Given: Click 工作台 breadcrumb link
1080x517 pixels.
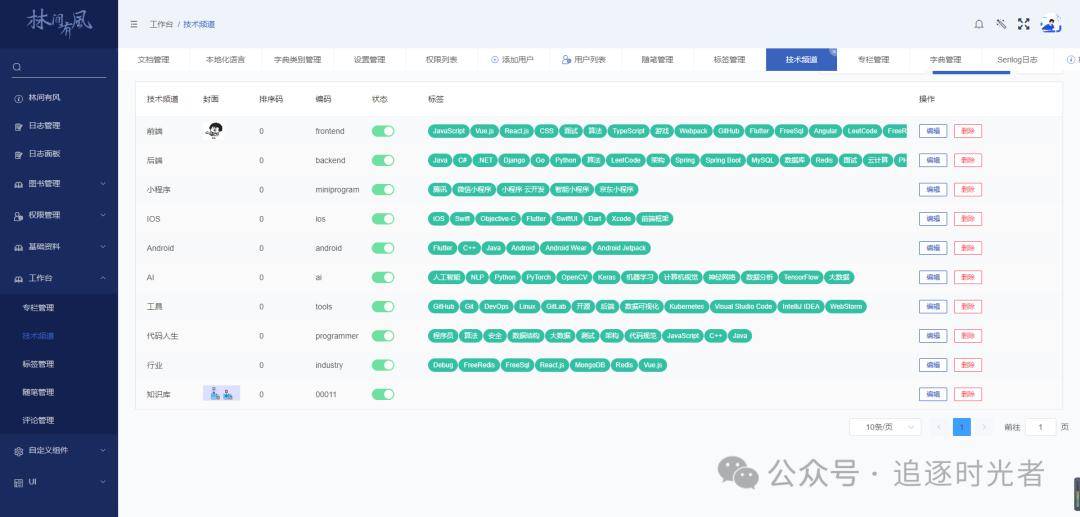Looking at the screenshot, I should [161, 24].
